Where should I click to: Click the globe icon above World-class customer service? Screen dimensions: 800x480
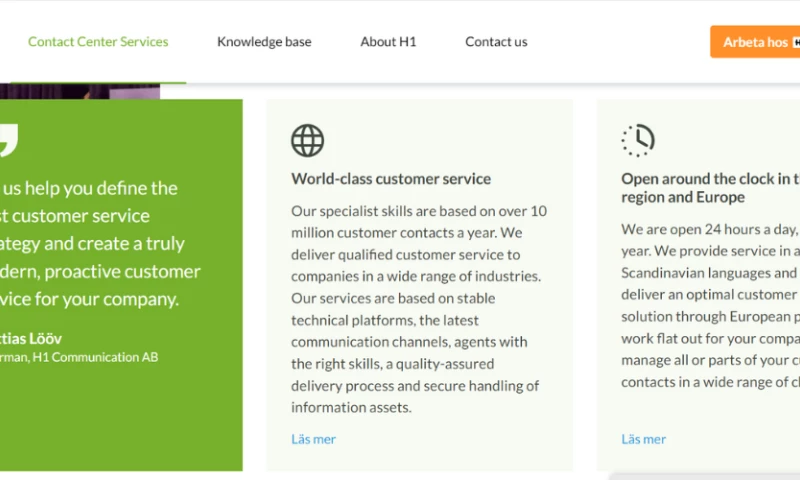pos(308,141)
